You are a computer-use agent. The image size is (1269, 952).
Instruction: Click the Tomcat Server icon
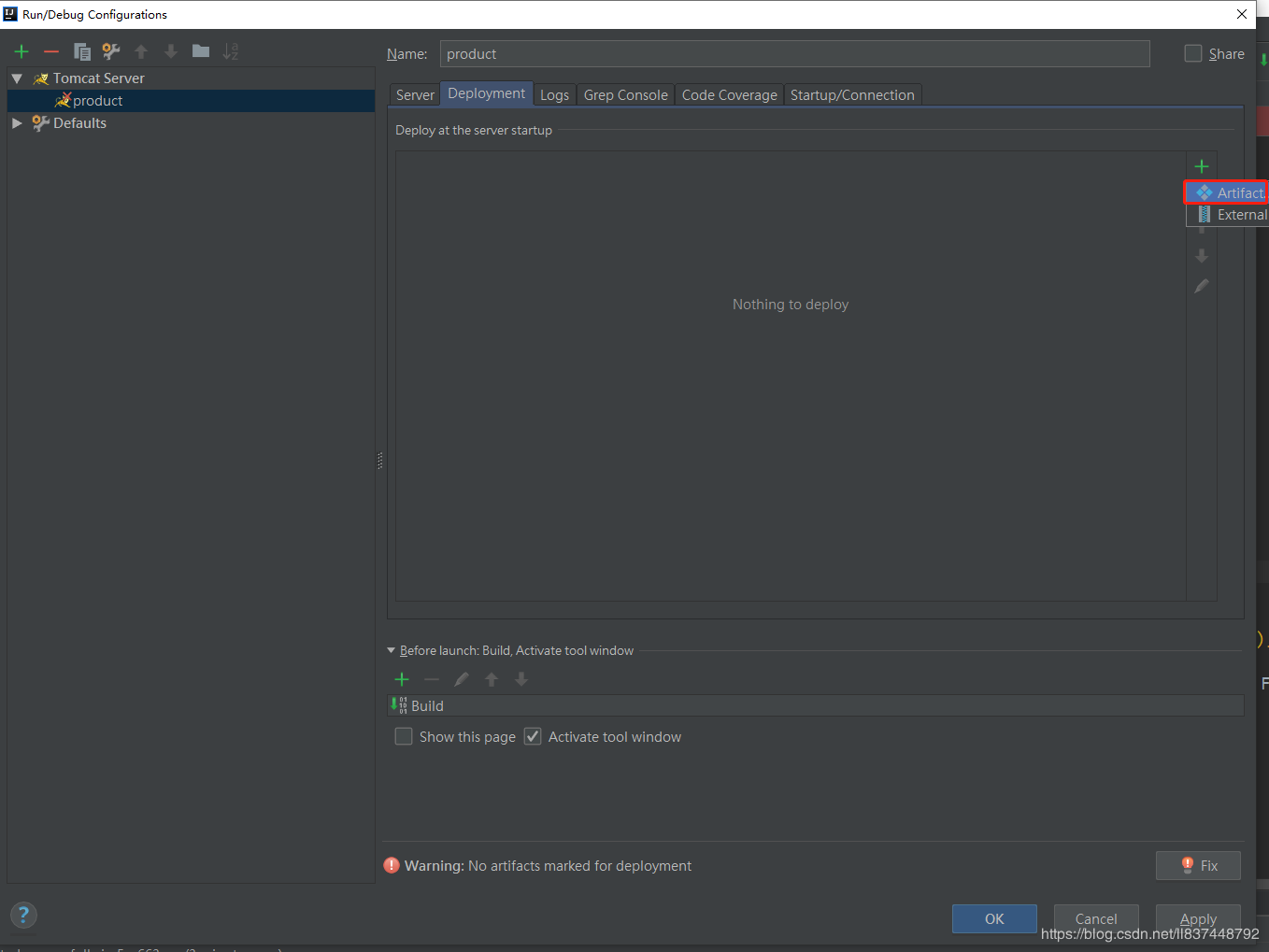pyautogui.click(x=41, y=78)
